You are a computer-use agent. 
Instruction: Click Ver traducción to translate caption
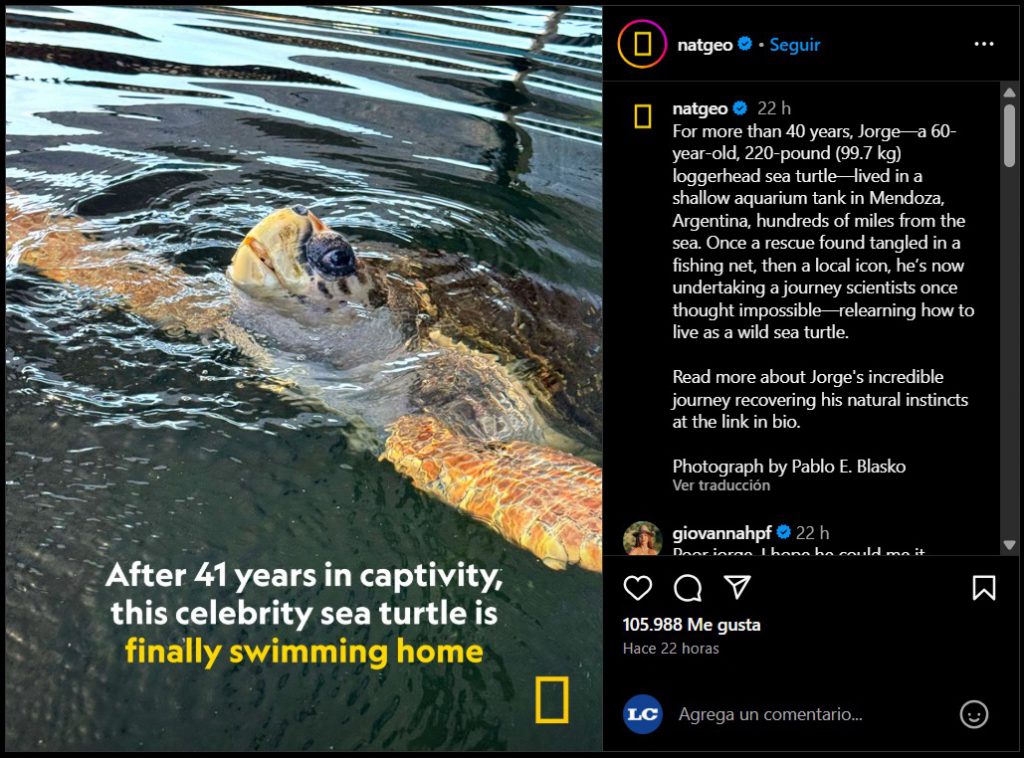721,485
